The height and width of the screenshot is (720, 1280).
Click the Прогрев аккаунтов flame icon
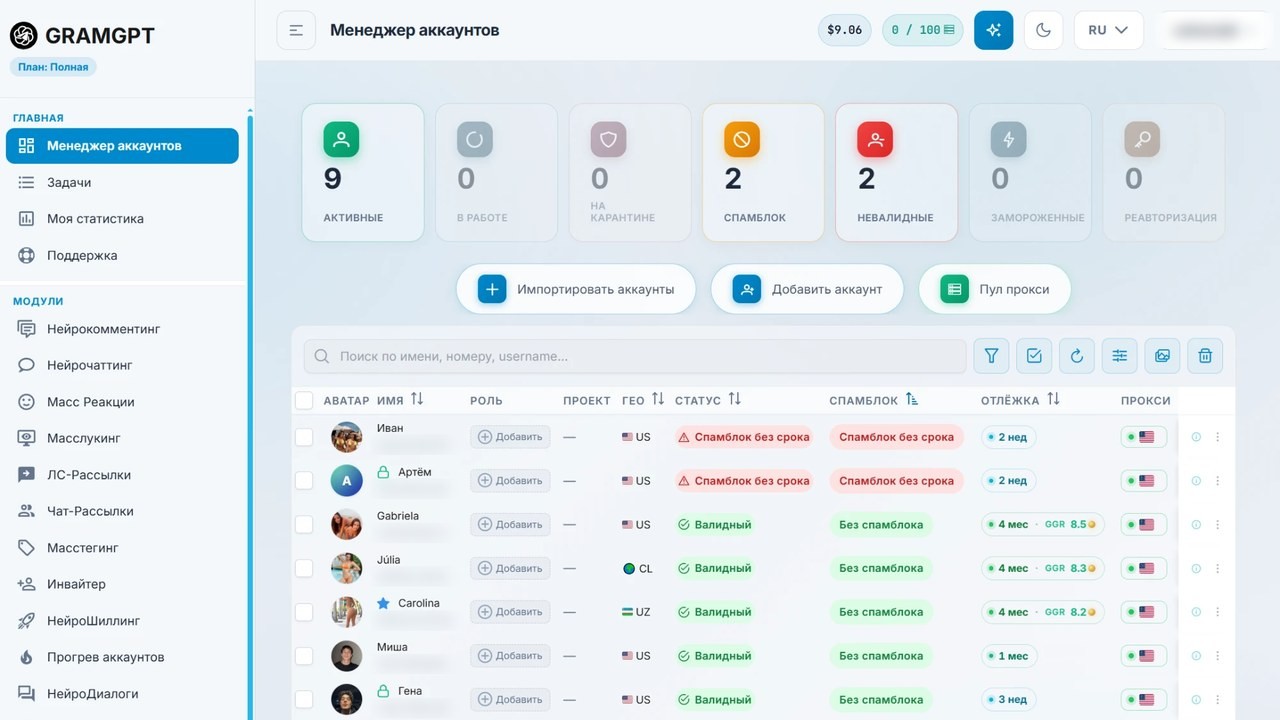pyautogui.click(x=27, y=657)
